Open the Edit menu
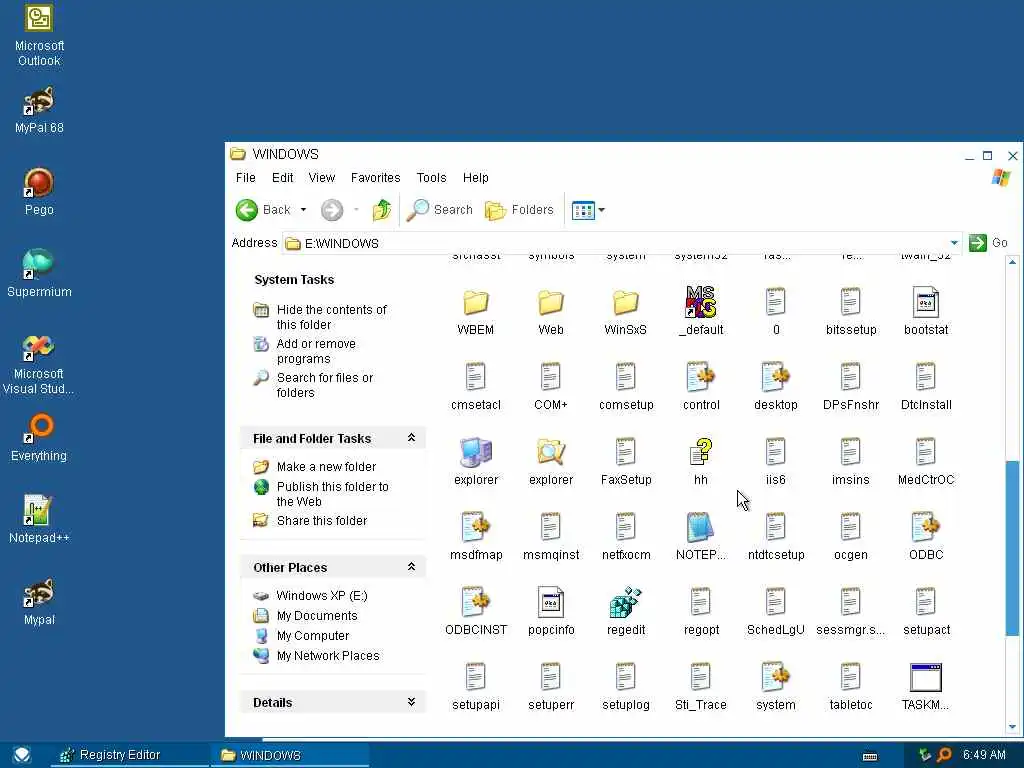 [282, 178]
